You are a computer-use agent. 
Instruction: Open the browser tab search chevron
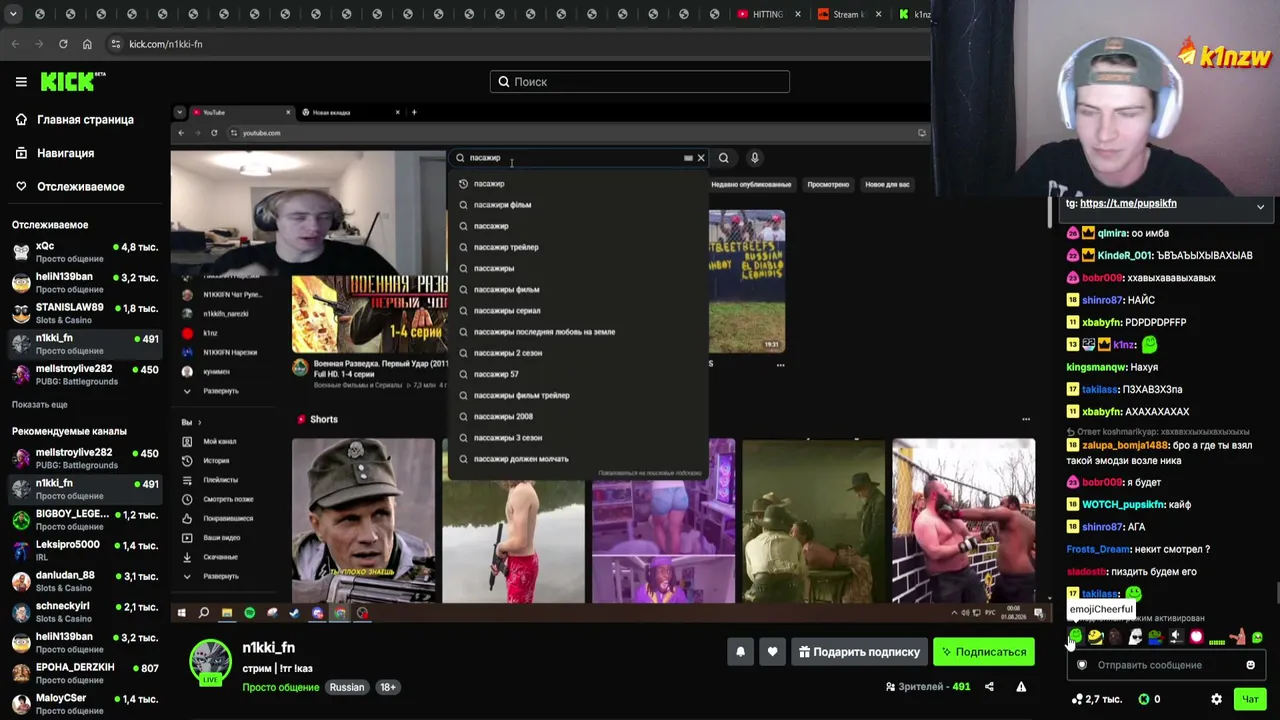pyautogui.click(x=15, y=15)
